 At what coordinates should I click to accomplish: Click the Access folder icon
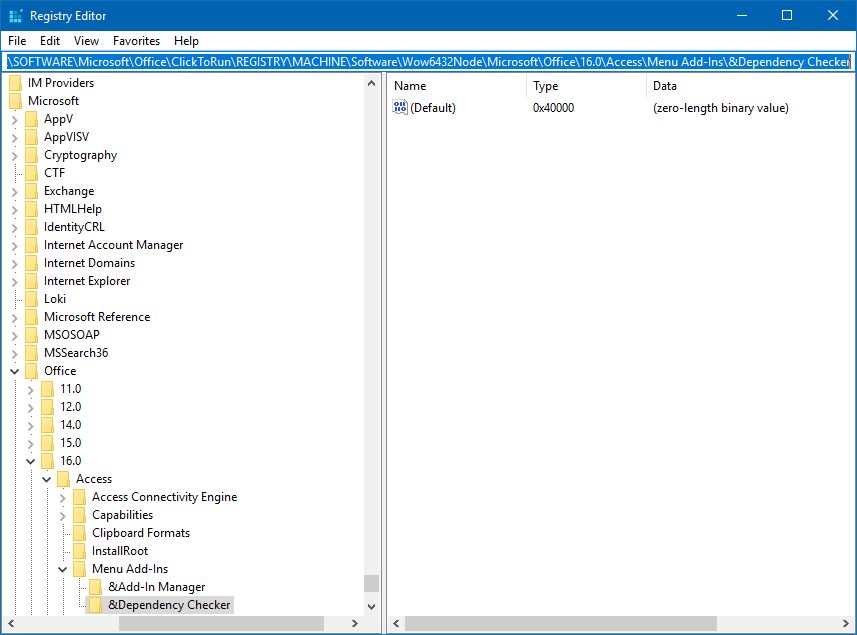point(63,479)
